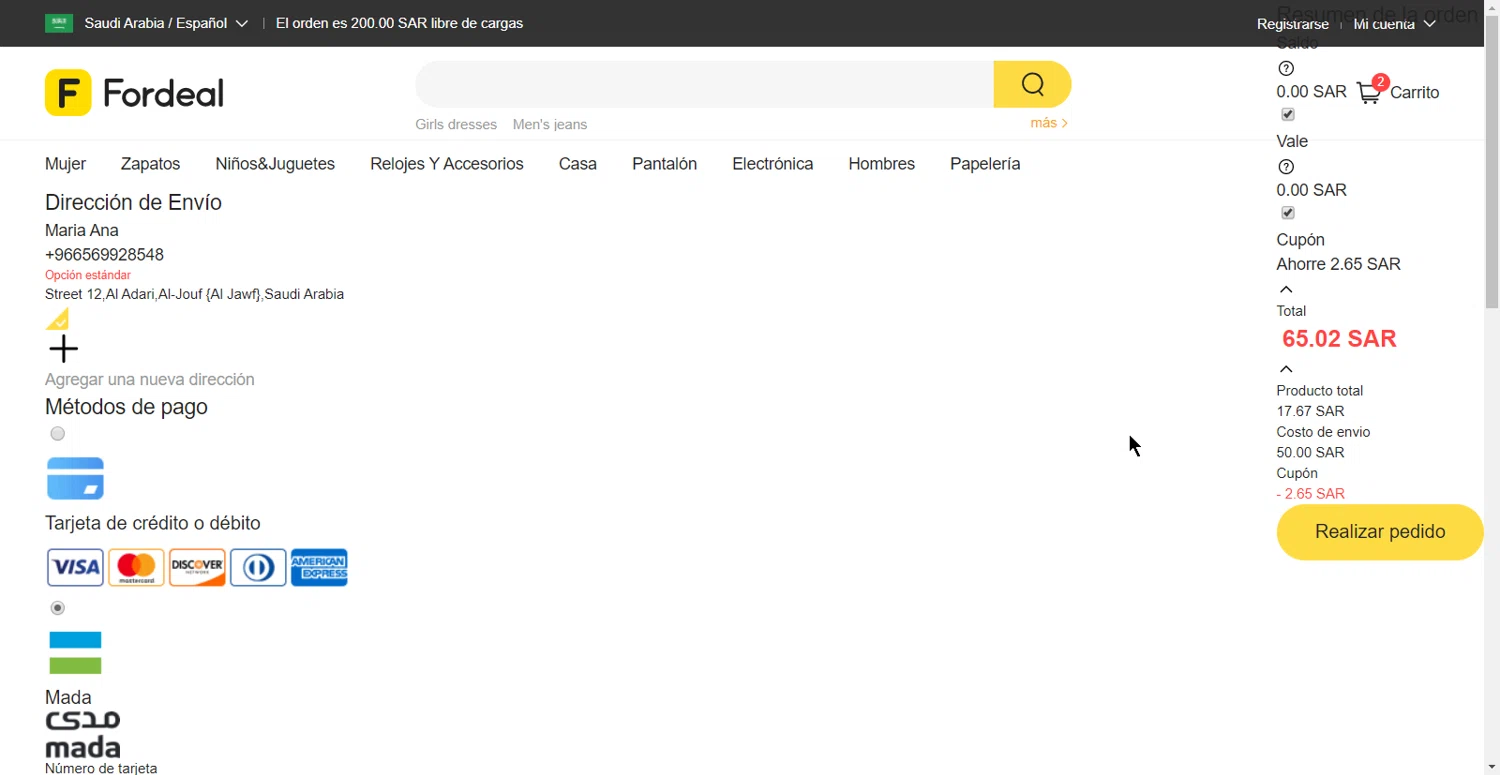Click the Saudi Arabia flag icon
Viewport: 1500px width, 775px height.
pos(59,23)
